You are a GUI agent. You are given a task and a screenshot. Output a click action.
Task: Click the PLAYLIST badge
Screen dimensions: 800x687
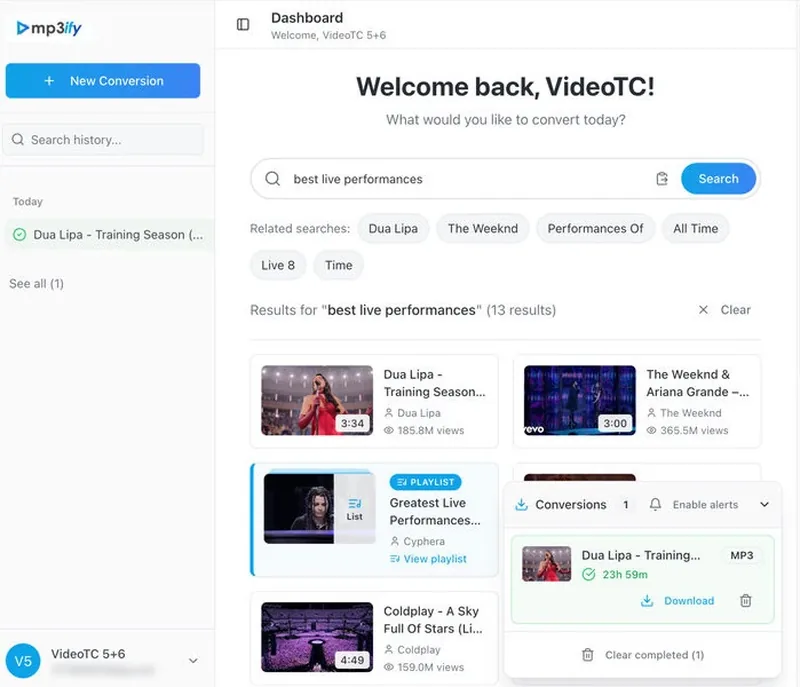click(x=426, y=482)
